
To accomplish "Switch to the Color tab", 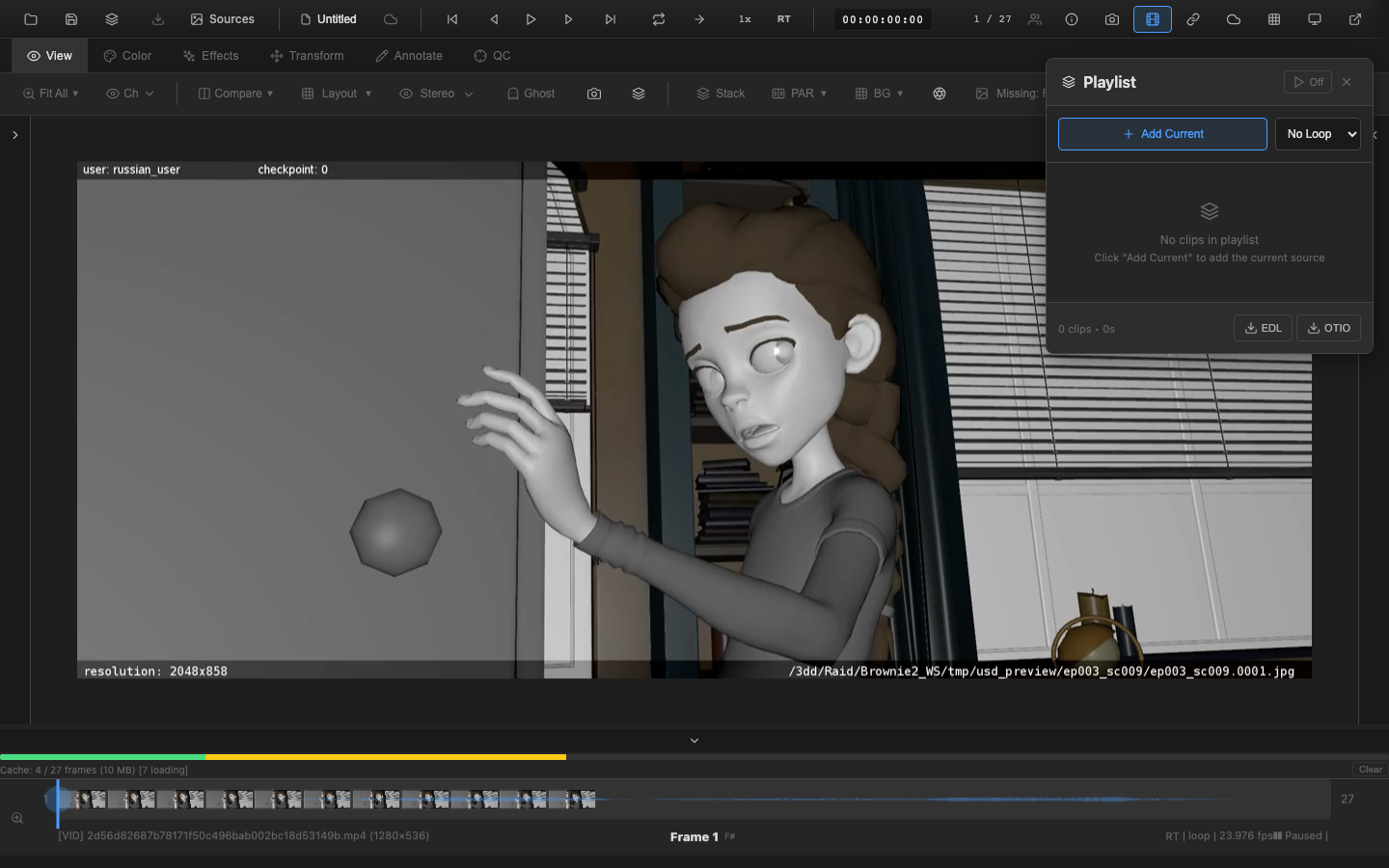I will coord(126,55).
